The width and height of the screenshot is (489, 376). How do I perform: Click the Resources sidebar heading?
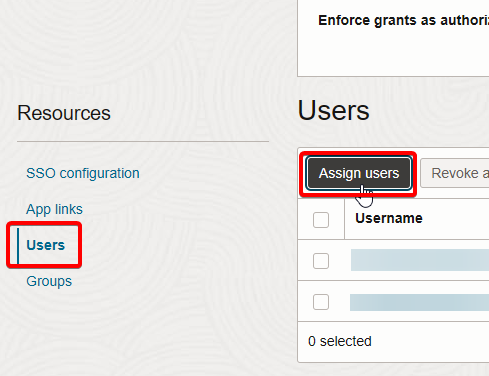click(x=64, y=113)
